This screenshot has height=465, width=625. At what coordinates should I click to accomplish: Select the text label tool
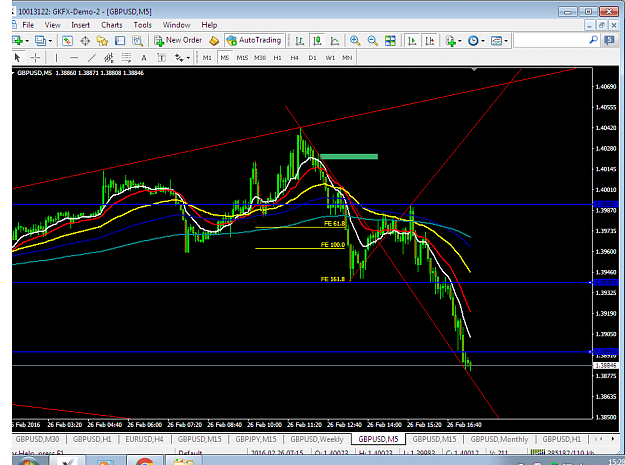pos(161,58)
